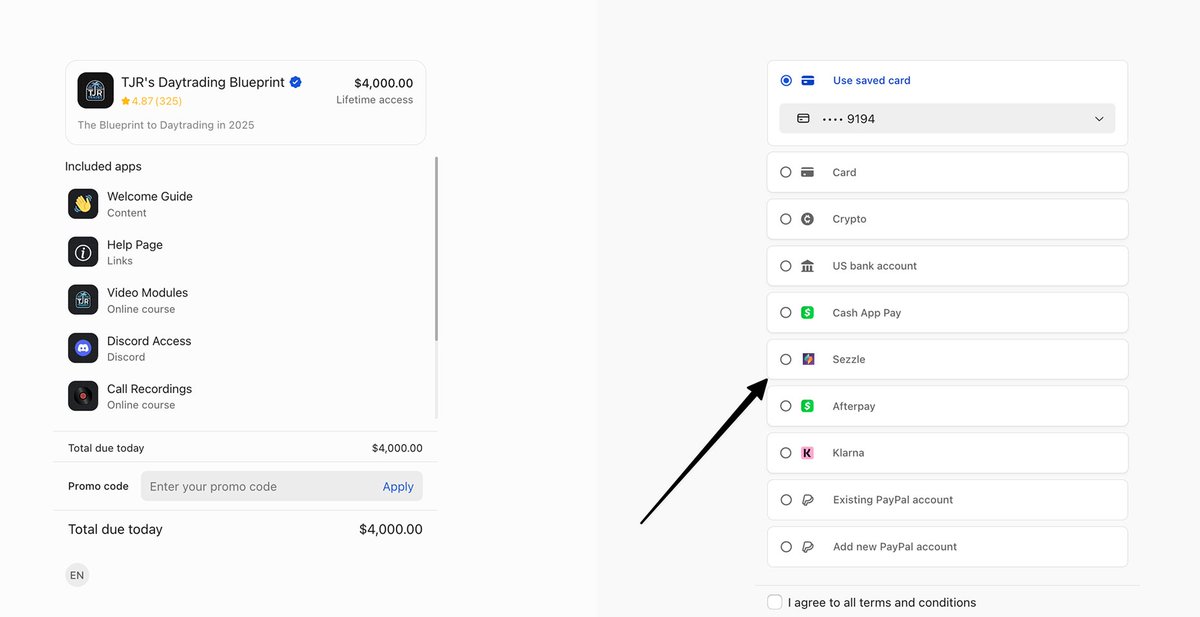Select the Klarna radio button
Viewport: 1200px width, 617px height.
786,453
